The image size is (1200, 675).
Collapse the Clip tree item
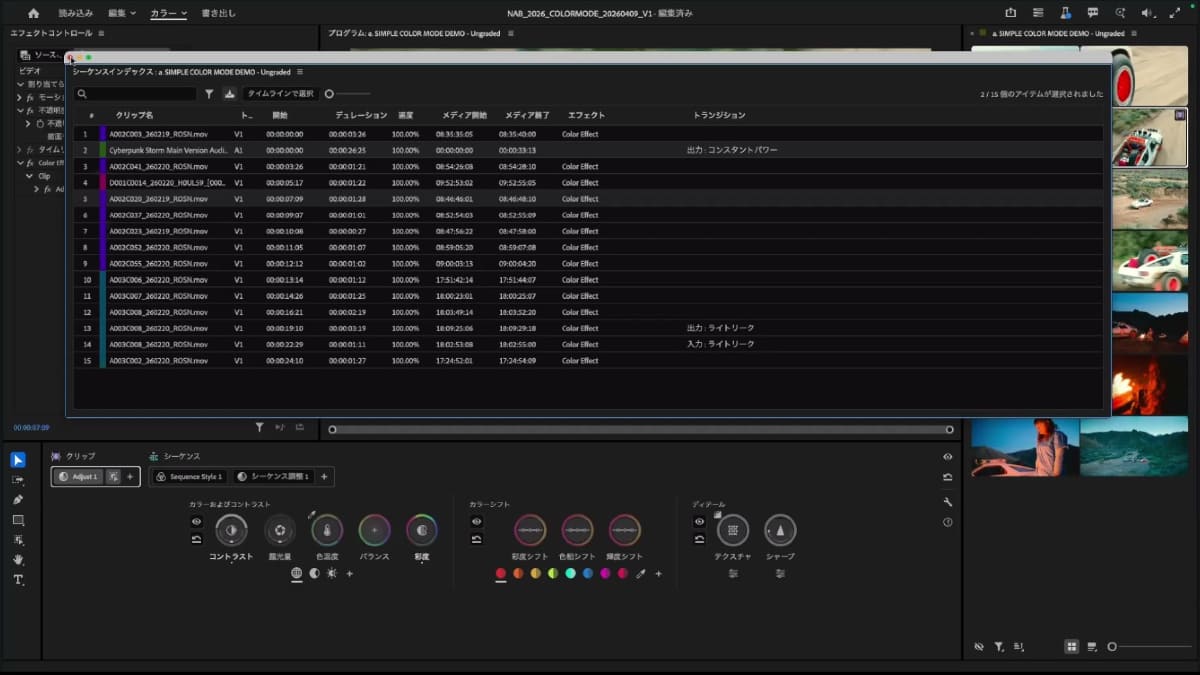tap(29, 175)
